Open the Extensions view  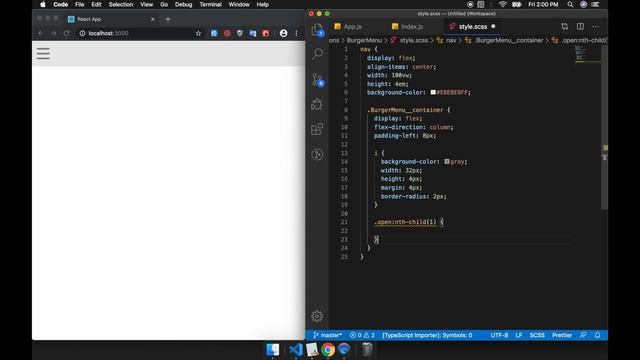click(317, 129)
